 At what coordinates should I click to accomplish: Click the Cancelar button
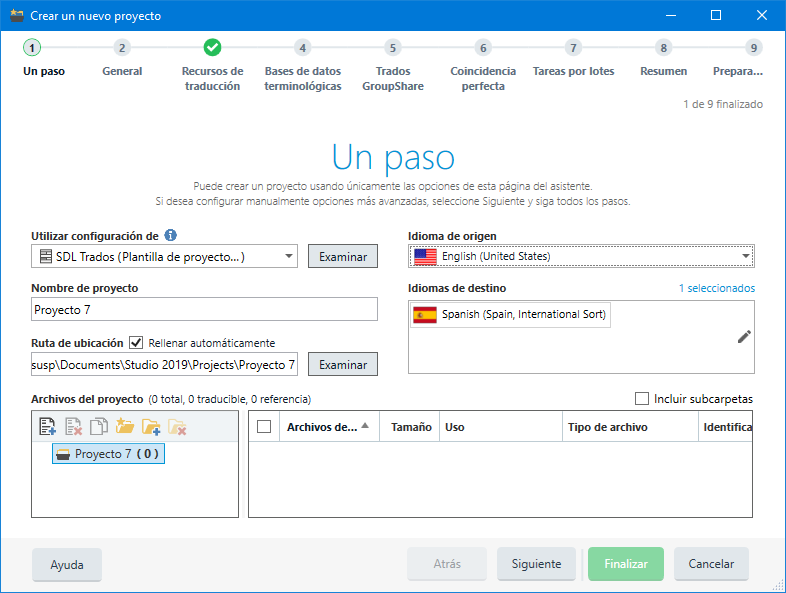click(711, 564)
